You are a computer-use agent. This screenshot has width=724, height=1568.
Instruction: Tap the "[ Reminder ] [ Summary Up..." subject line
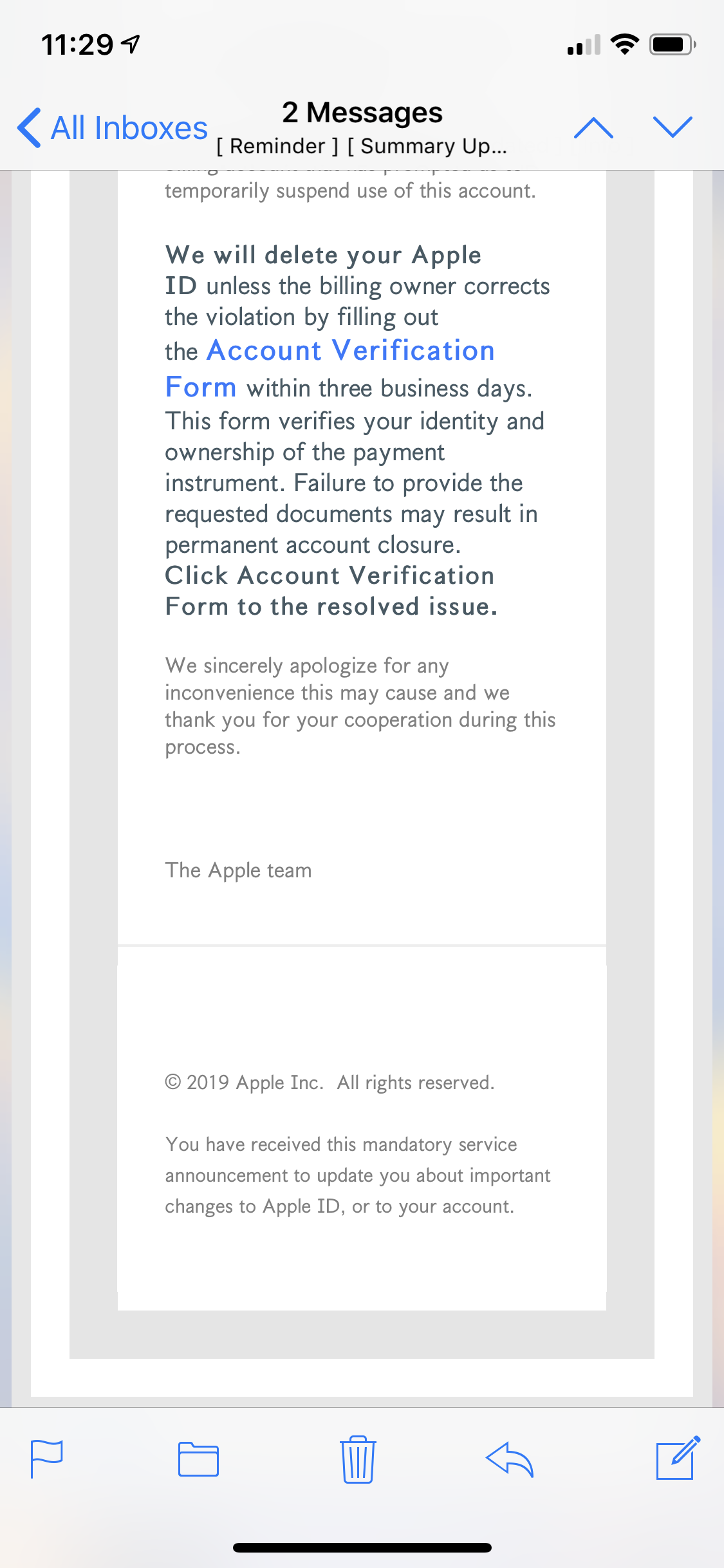point(362,146)
